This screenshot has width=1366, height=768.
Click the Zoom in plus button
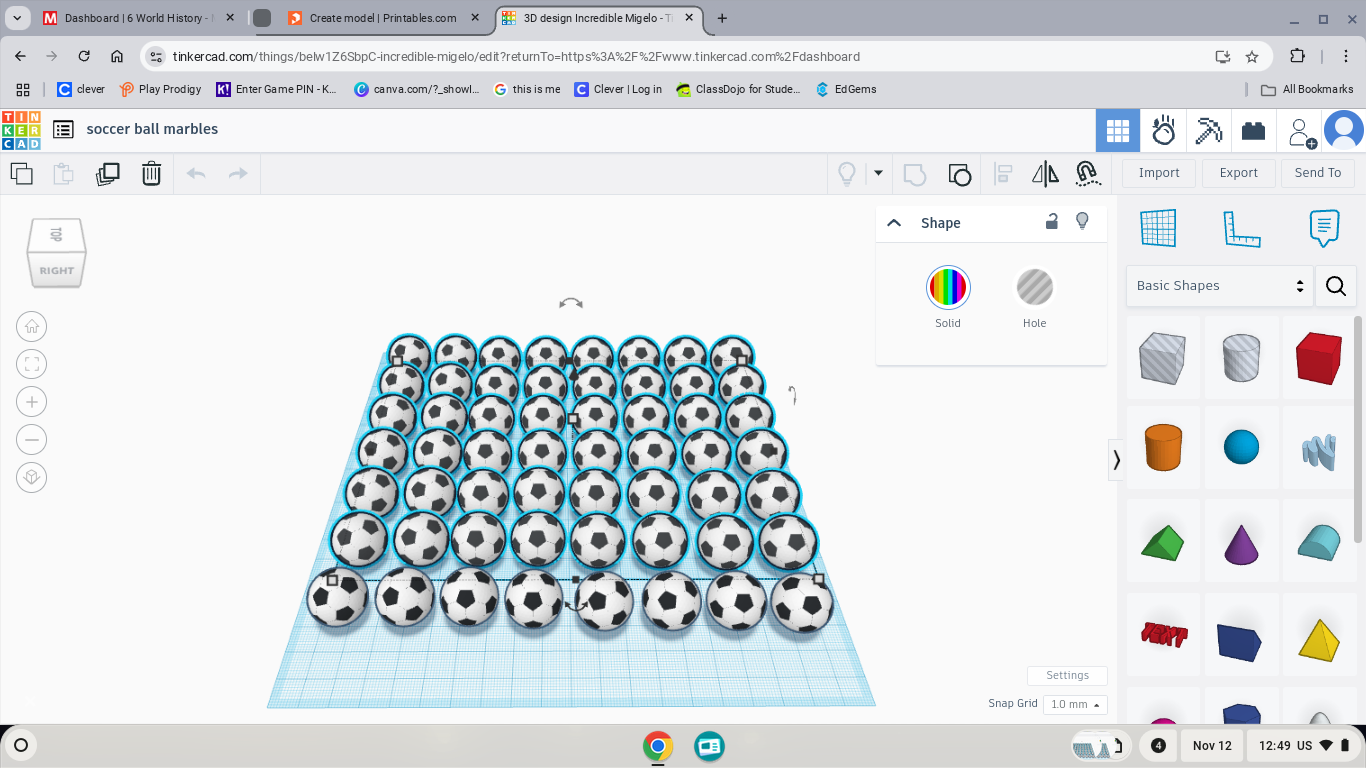[31, 402]
